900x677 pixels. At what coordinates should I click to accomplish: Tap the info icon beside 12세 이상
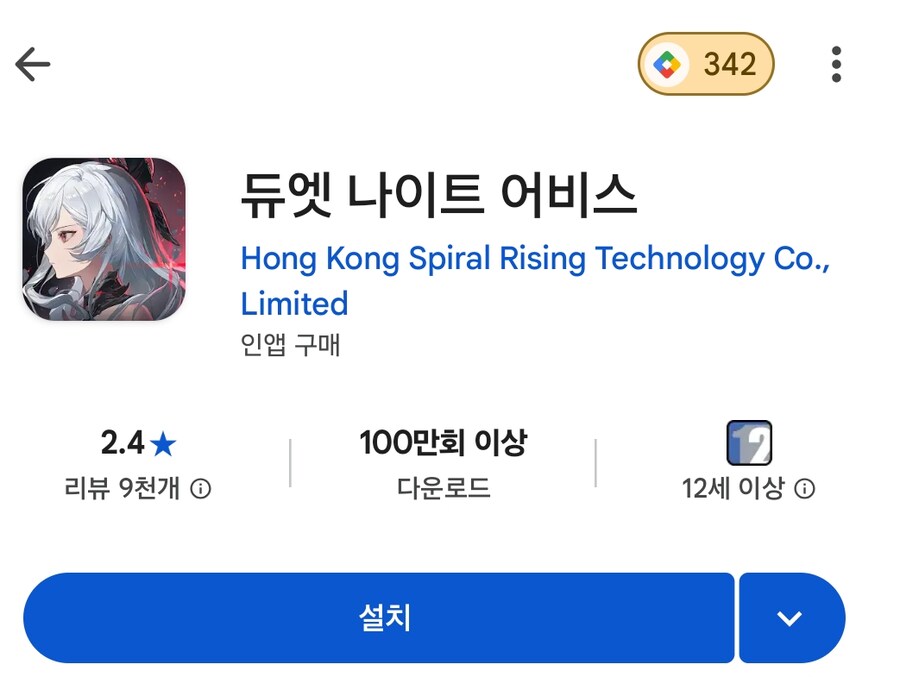808,489
